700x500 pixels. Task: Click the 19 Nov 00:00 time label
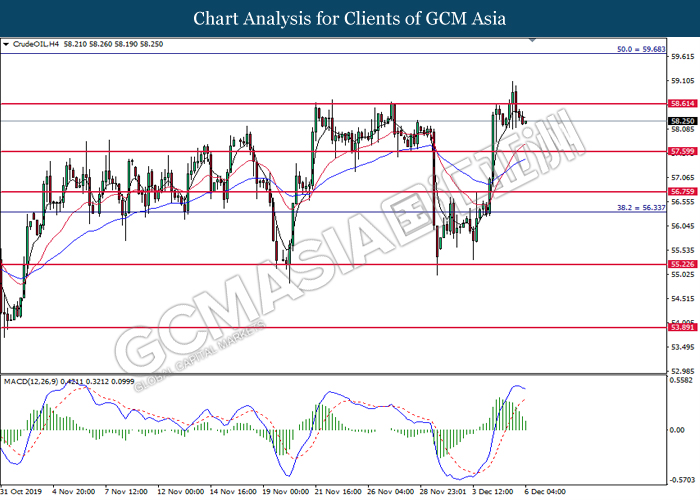tap(286, 492)
